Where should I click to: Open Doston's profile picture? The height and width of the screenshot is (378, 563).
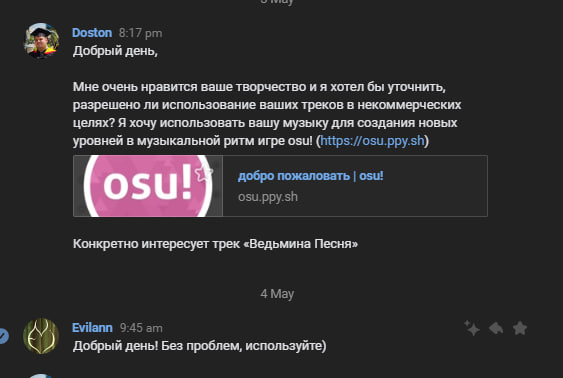41,41
